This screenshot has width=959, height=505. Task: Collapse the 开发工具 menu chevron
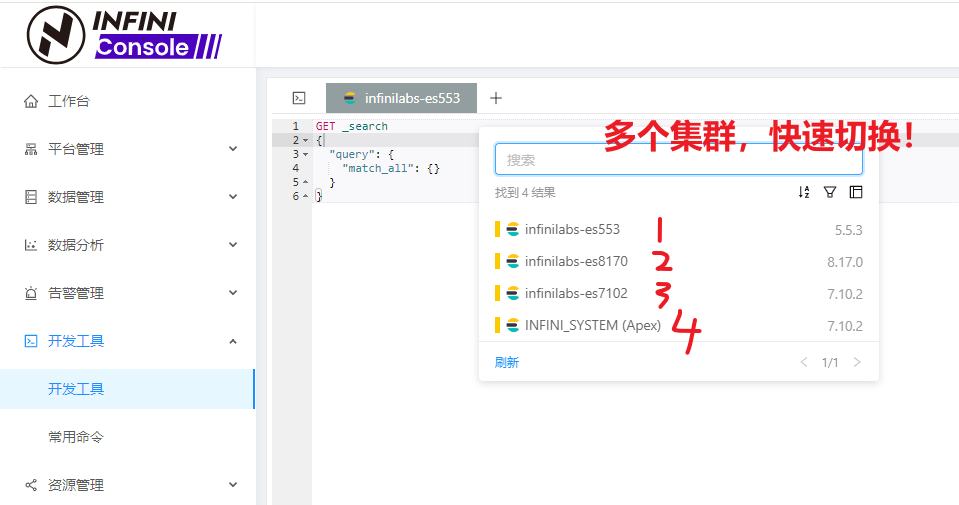pos(233,341)
